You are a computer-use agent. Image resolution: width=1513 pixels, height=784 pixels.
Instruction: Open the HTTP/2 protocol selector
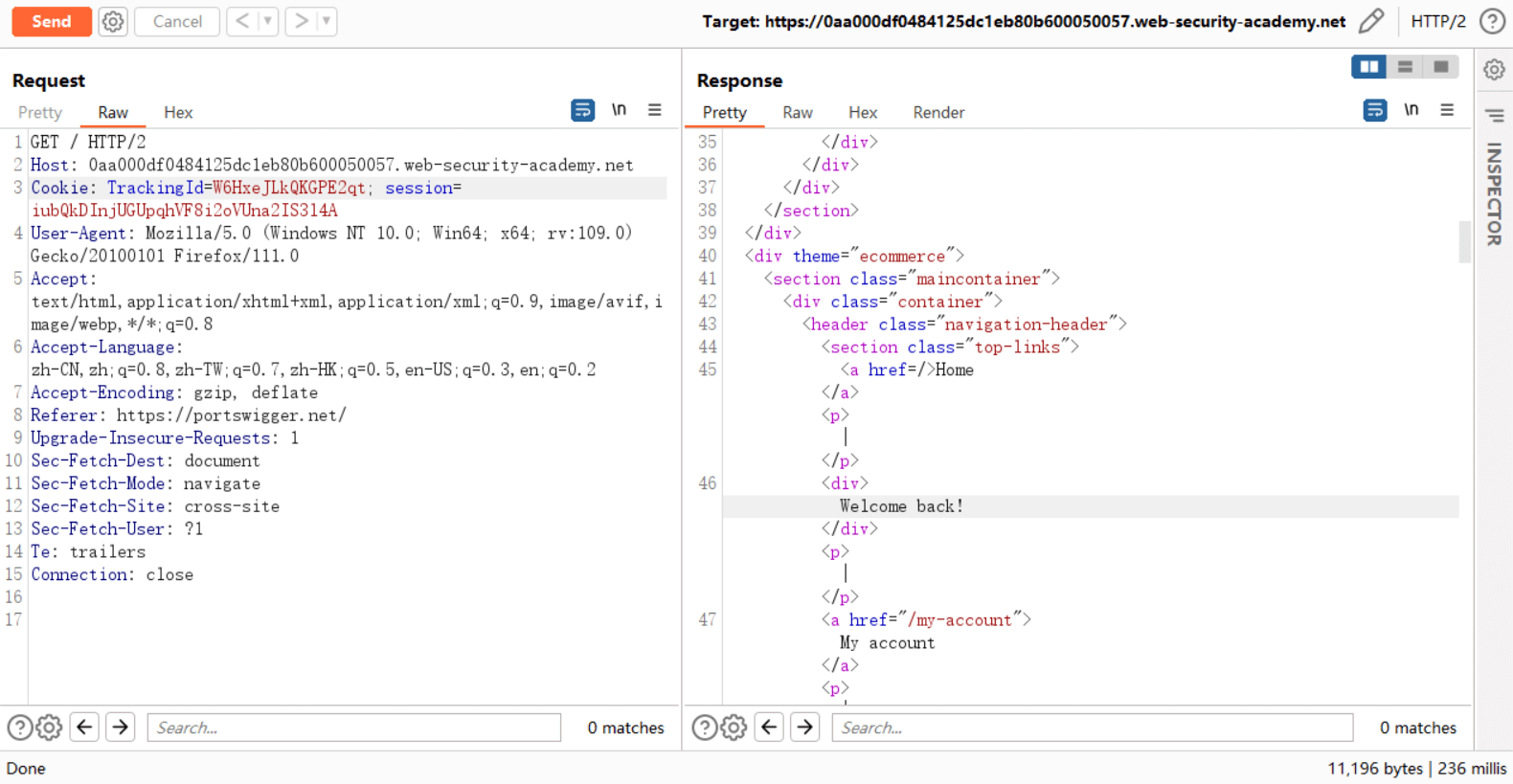1437,21
